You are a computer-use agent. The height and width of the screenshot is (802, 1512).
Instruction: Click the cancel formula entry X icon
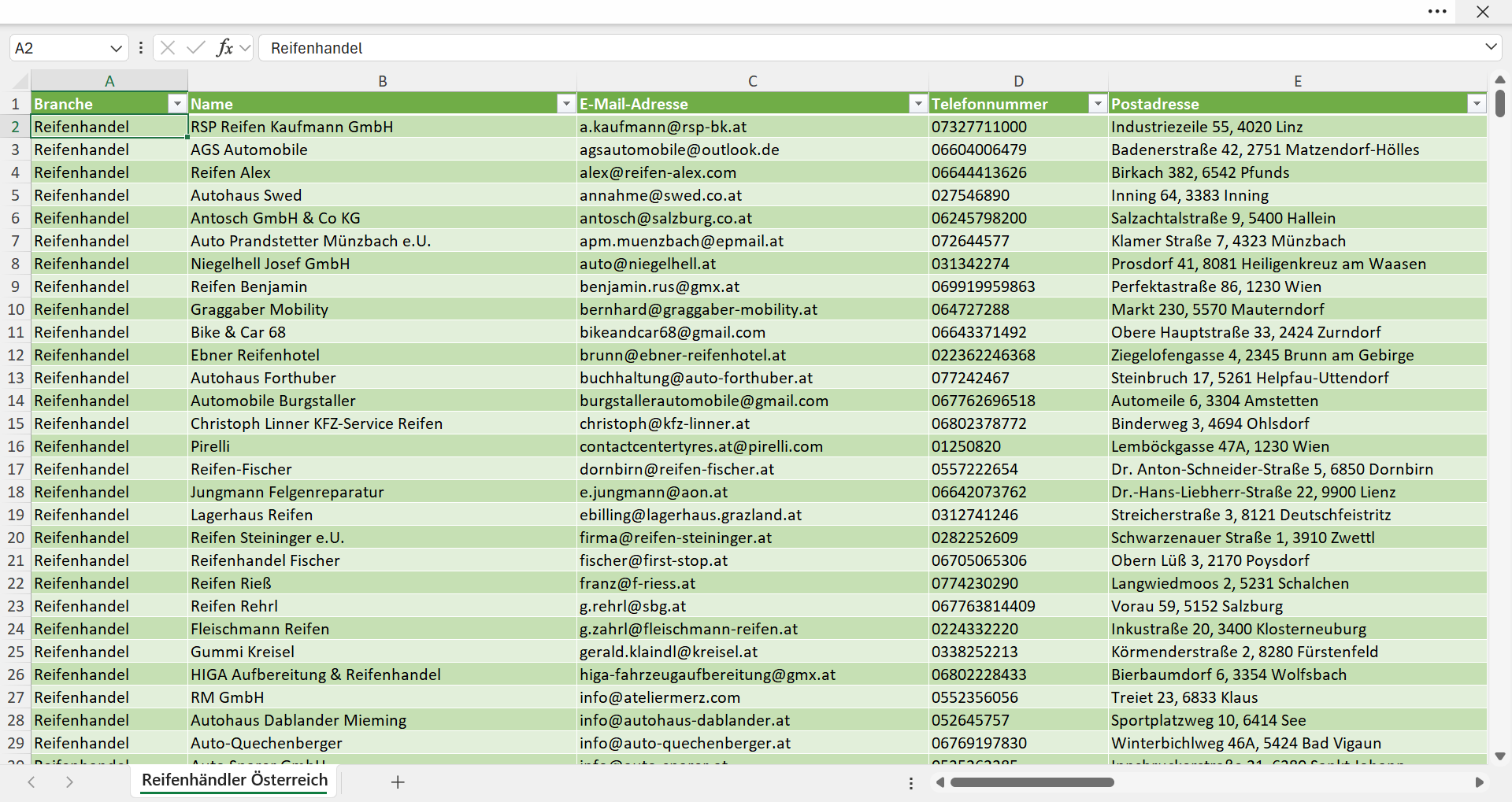[168, 48]
